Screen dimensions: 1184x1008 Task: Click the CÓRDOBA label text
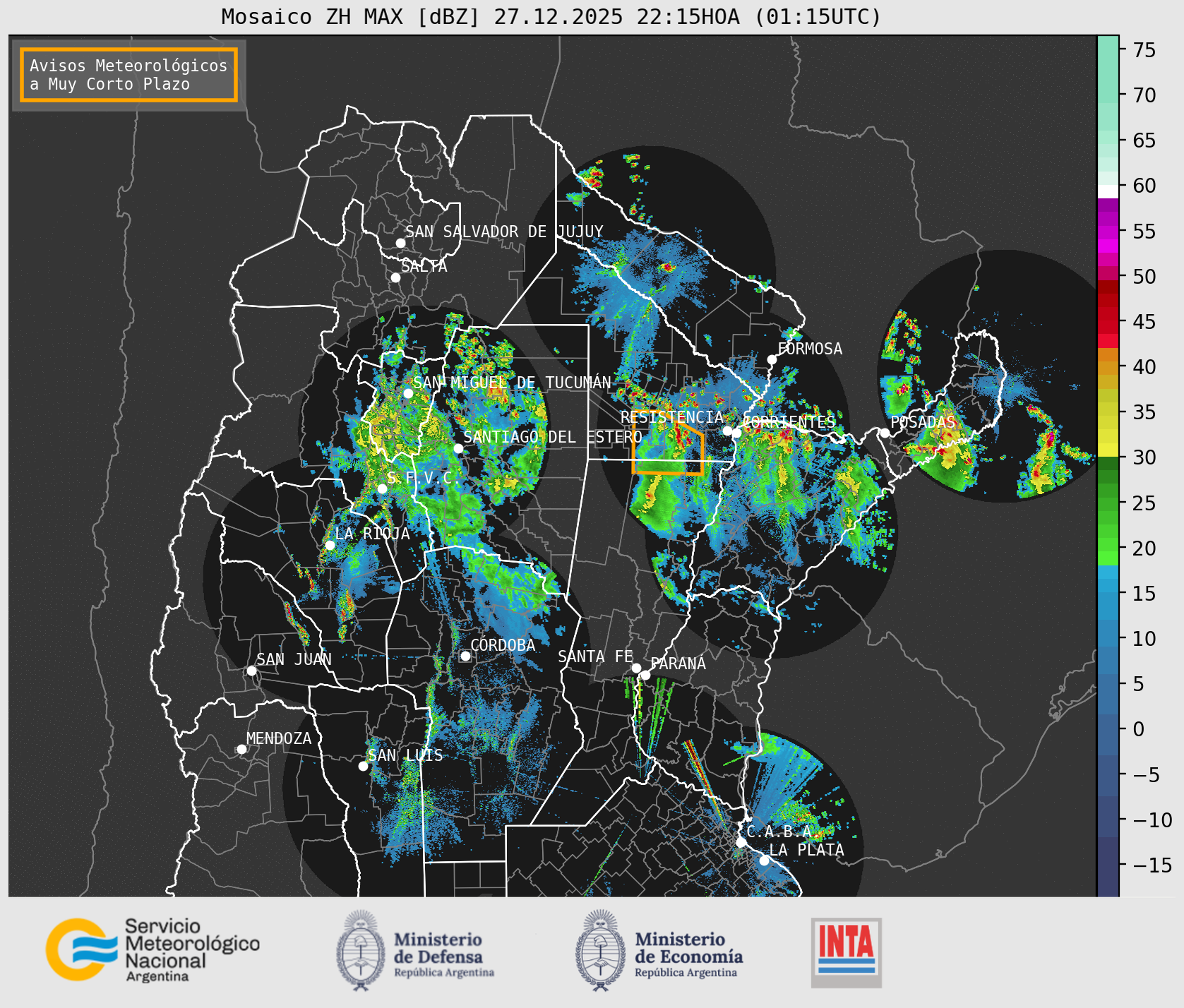pyautogui.click(x=503, y=644)
